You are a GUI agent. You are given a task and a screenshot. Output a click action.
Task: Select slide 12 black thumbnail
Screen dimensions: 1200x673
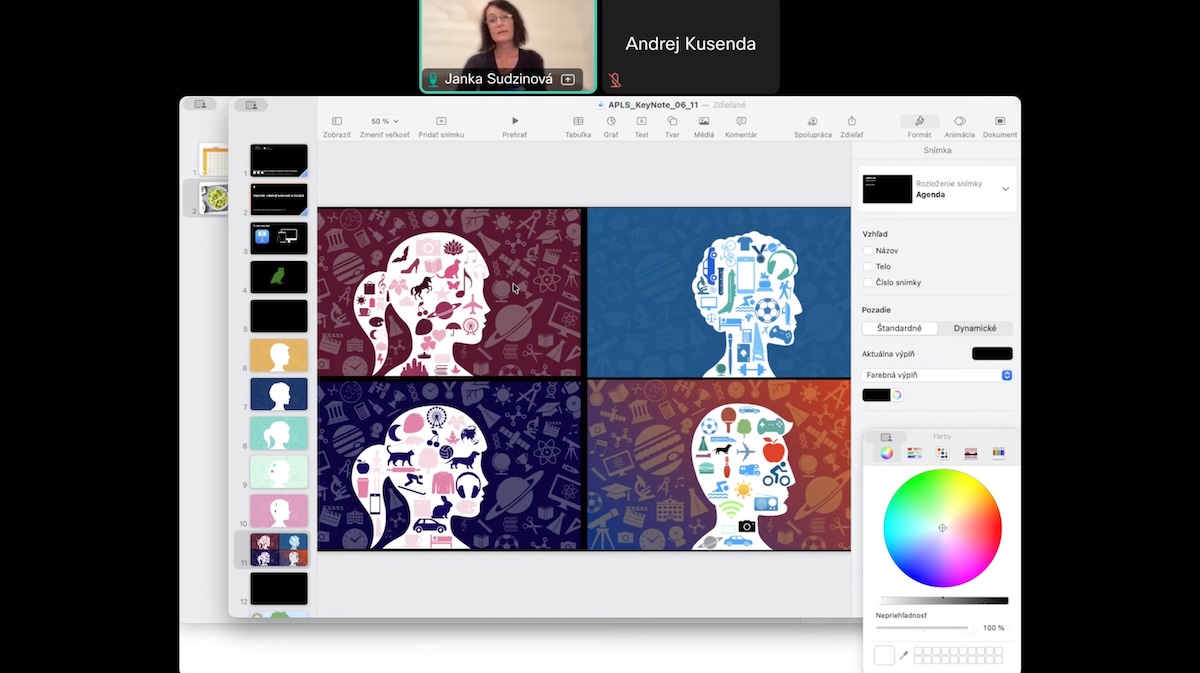pyautogui.click(x=279, y=588)
